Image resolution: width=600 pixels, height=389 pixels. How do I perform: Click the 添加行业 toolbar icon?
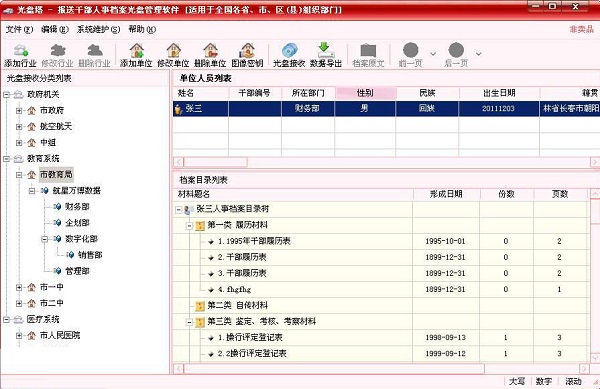pyautogui.click(x=20, y=55)
